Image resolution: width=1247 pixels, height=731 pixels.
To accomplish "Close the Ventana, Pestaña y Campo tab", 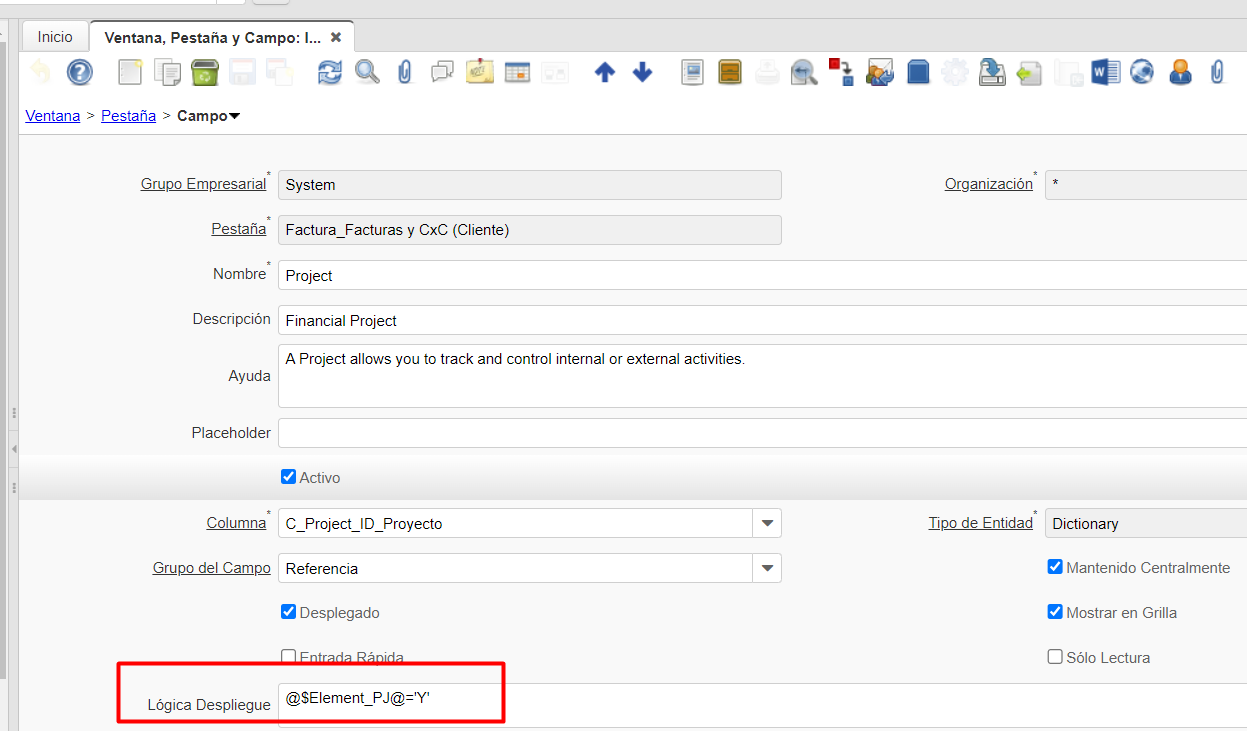I will coord(336,37).
